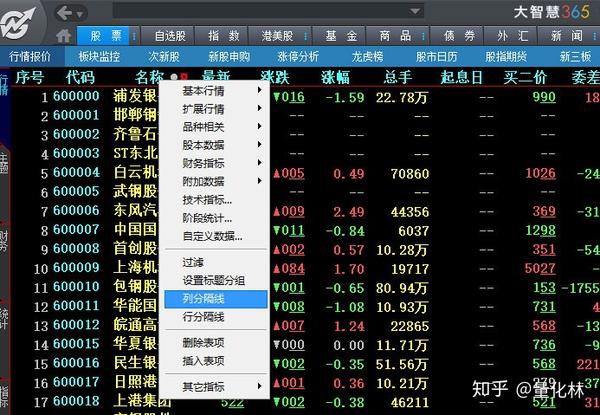Click the 起息日 column header
600x415 pixels.
pos(461,78)
